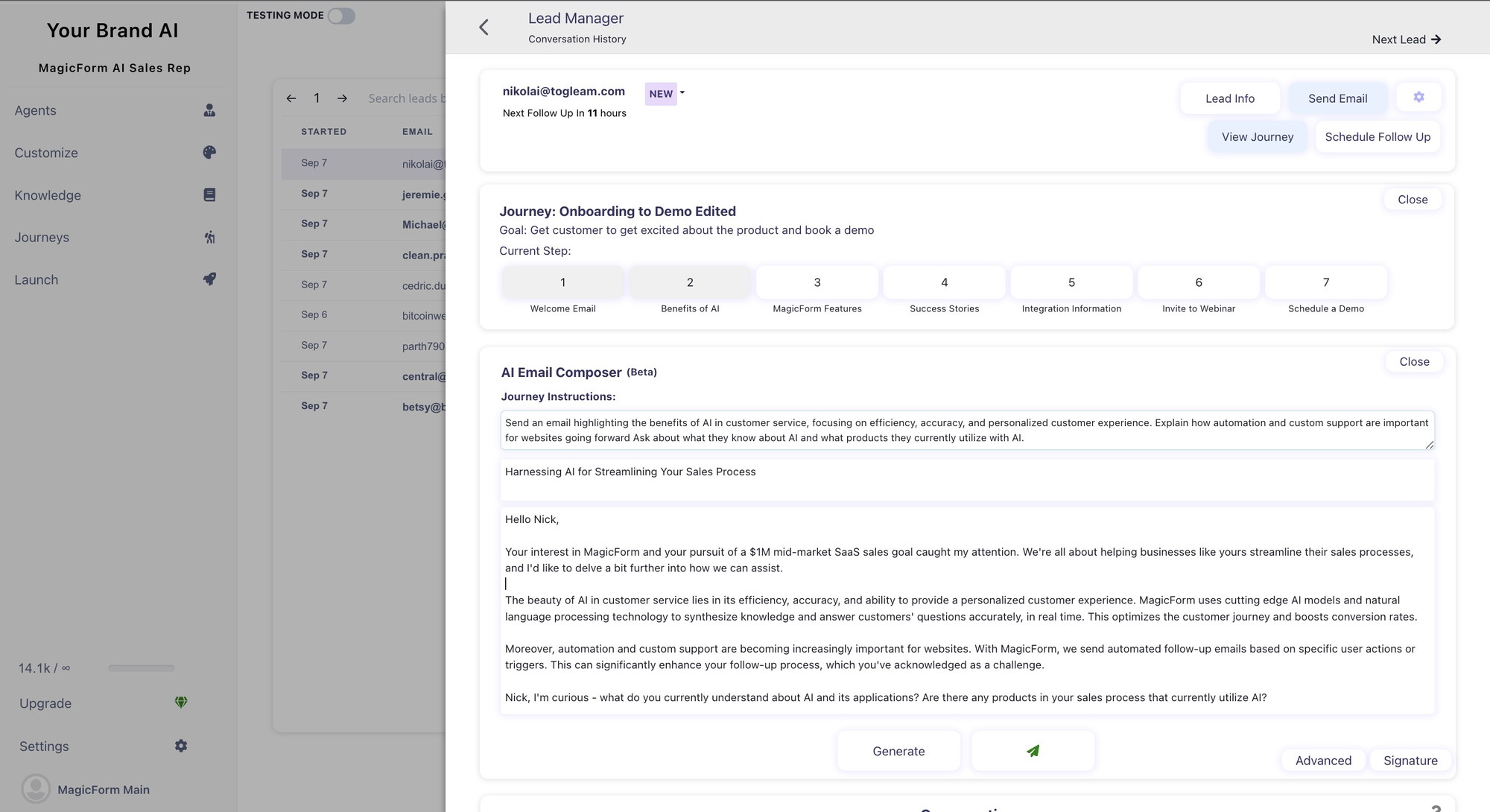Screen dimensions: 1490x812
Task: Click the Settings gear icon in sidebar
Action: (181, 746)
